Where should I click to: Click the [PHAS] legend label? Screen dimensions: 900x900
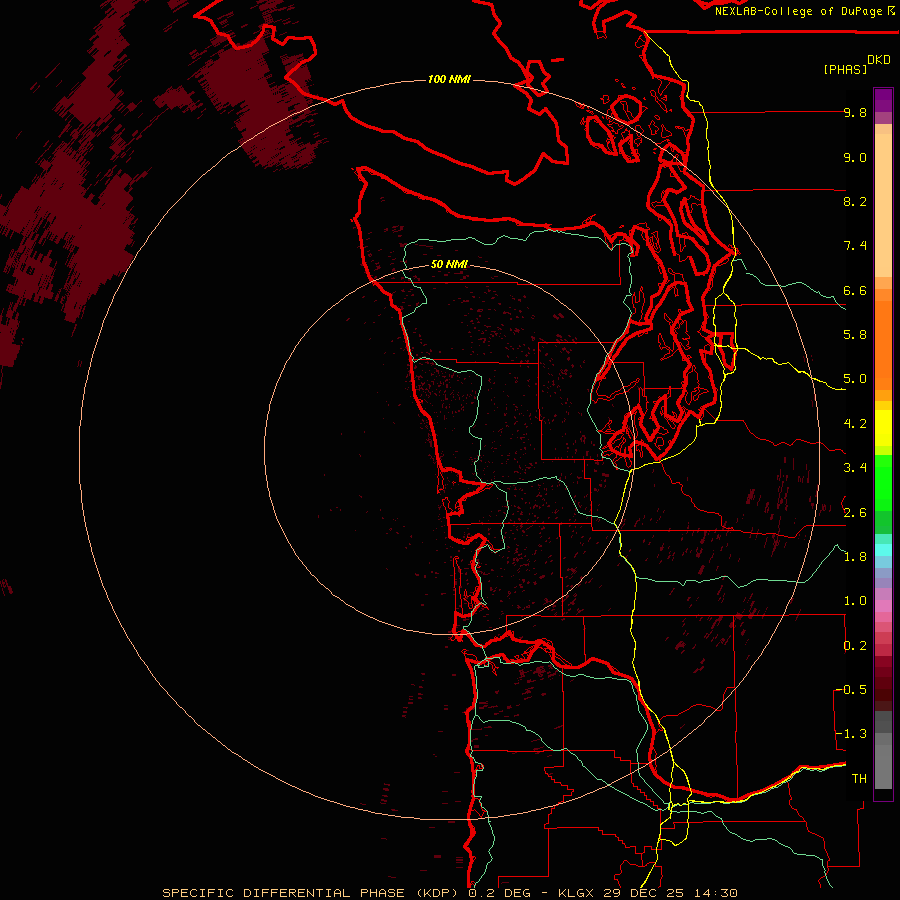(845, 69)
